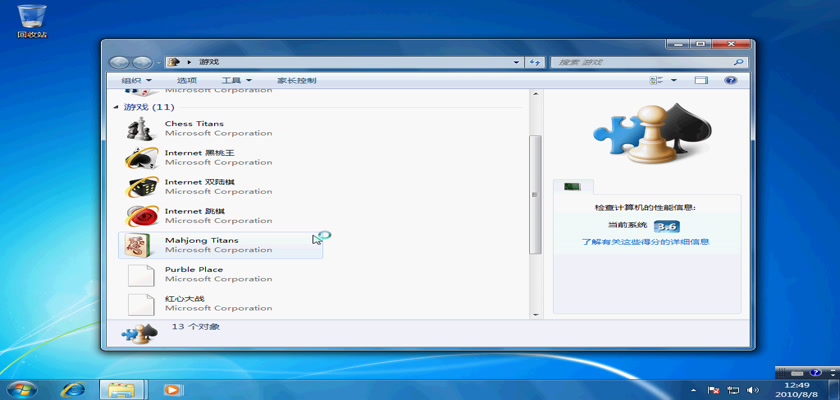Open Chess Titans game icon
840x400 pixels.
141,129
